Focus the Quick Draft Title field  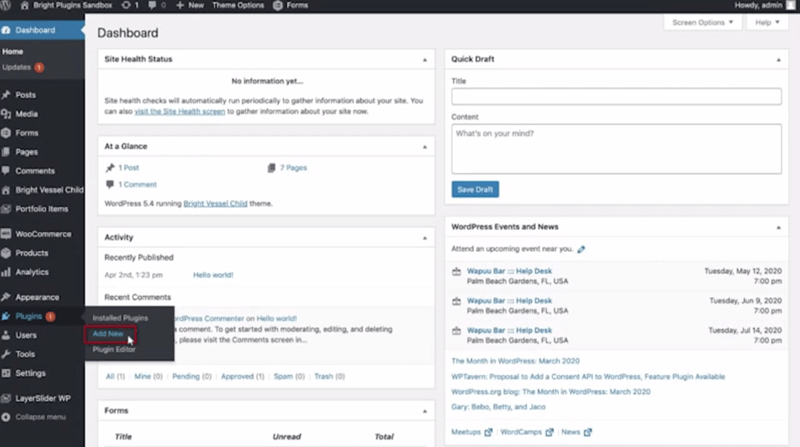pyautogui.click(x=616, y=96)
